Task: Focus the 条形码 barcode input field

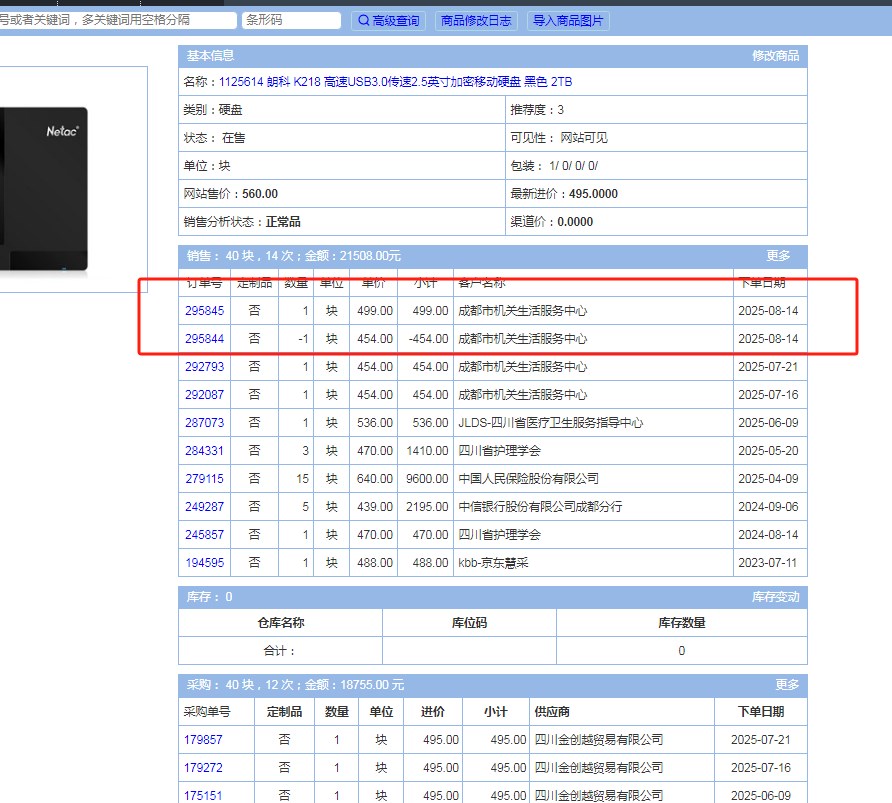Action: [x=291, y=20]
